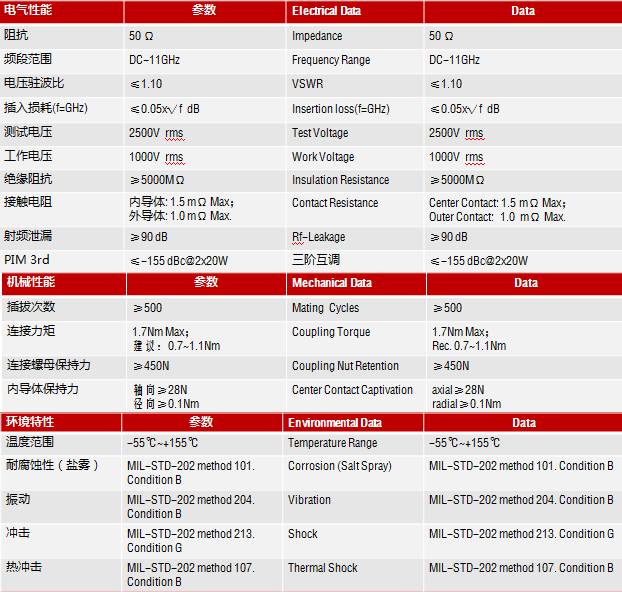This screenshot has width=622, height=592.
Task: Click the Impedance row label
Action: tap(317, 36)
